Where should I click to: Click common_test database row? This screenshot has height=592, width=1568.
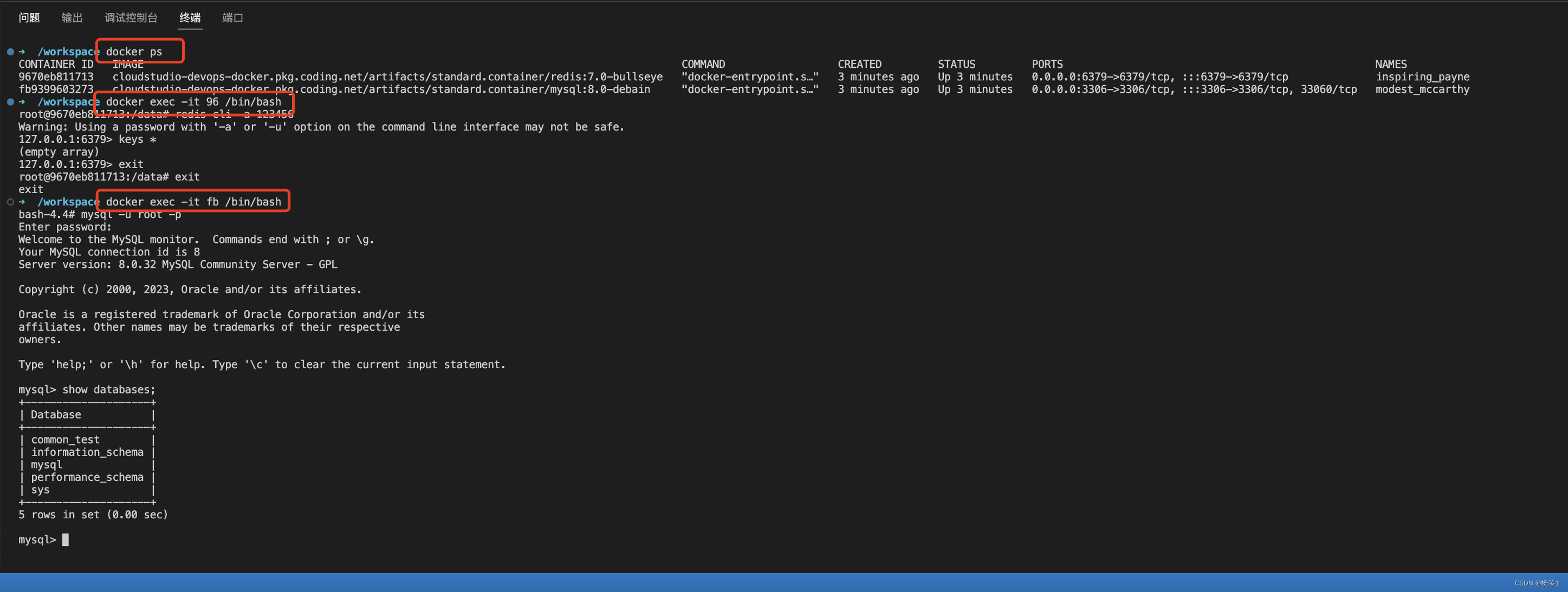tap(65, 440)
